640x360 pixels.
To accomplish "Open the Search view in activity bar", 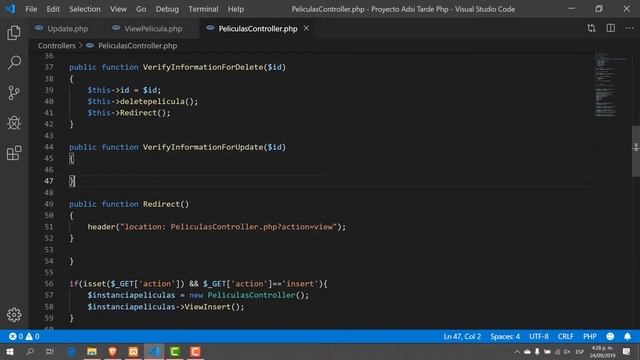I will click(14, 62).
